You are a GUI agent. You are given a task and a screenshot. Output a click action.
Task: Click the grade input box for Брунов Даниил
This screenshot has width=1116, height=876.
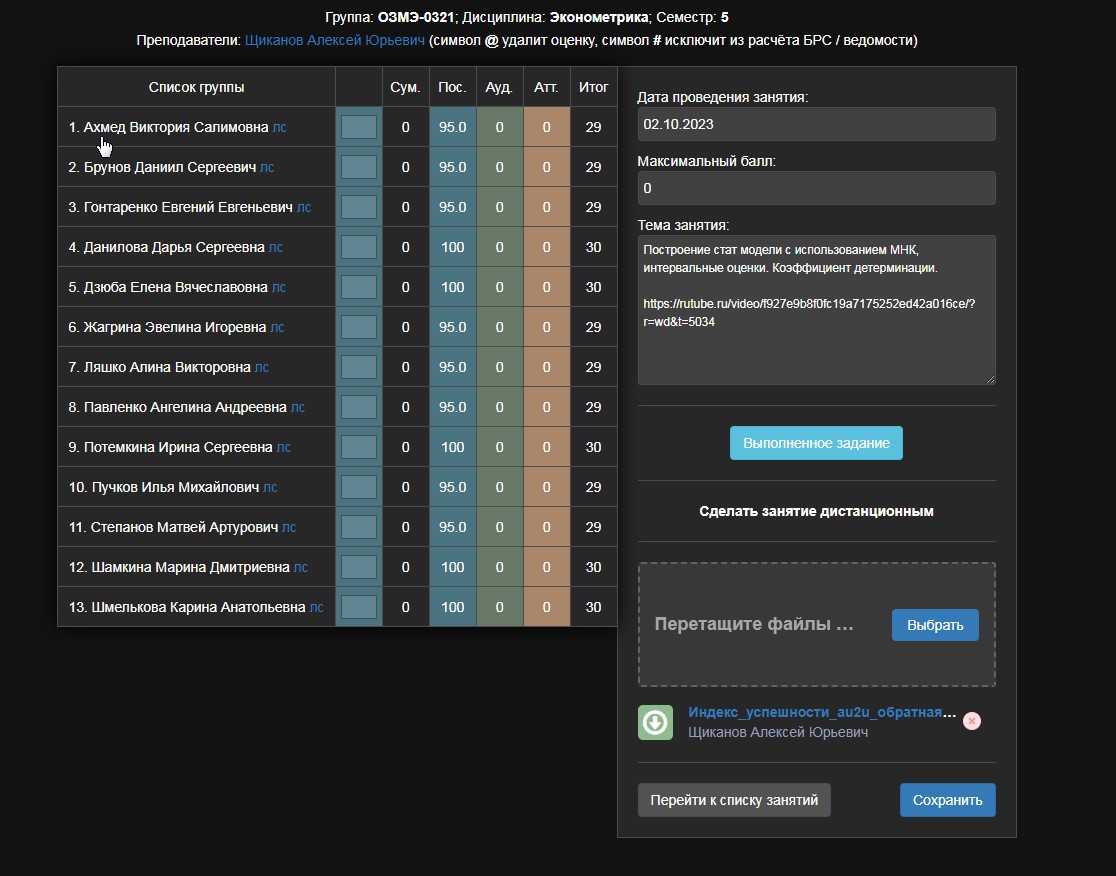[359, 167]
